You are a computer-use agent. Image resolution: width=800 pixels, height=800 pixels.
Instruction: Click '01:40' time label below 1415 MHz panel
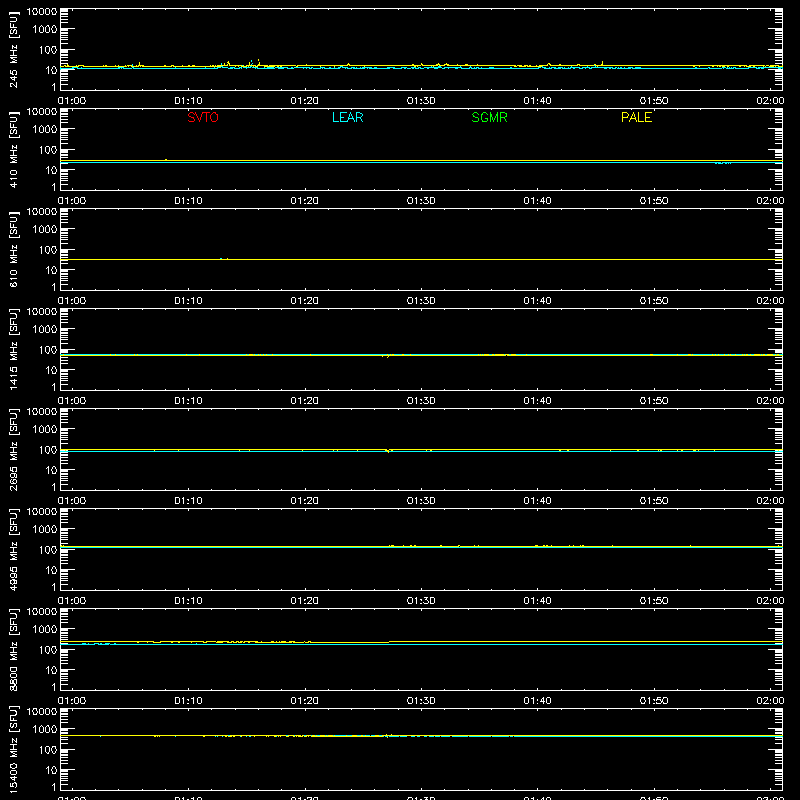coord(537,401)
